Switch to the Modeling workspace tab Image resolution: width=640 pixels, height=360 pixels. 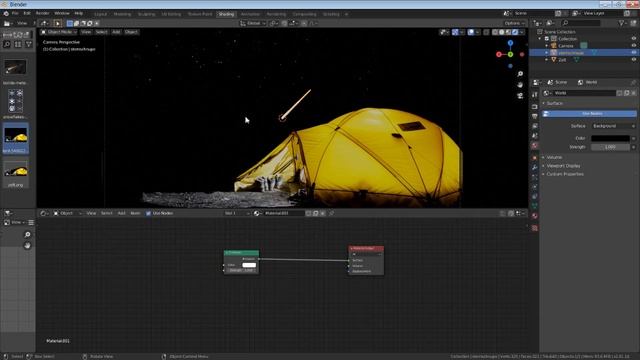click(x=122, y=14)
